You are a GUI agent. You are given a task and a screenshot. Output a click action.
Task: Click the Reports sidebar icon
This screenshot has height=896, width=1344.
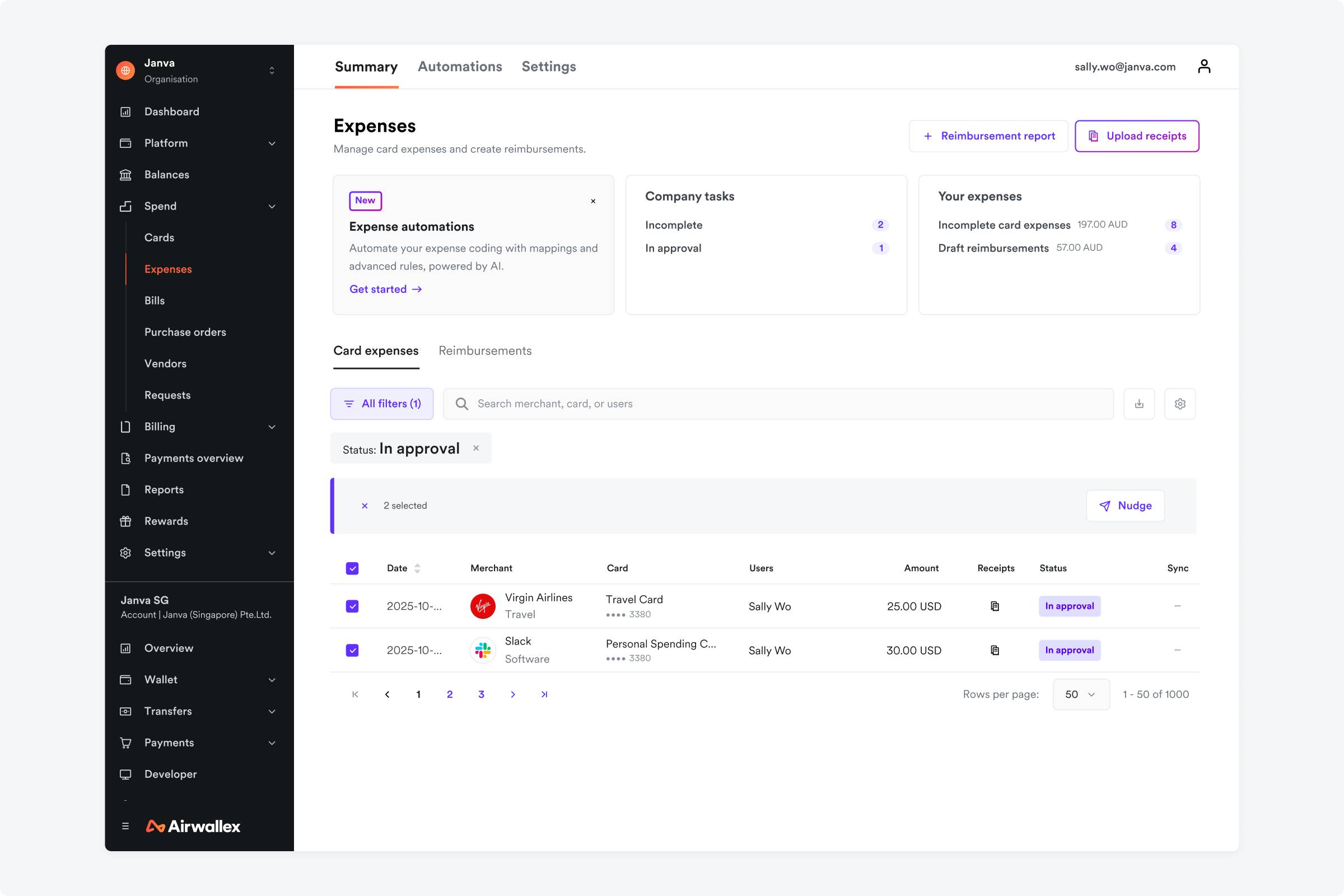(x=127, y=489)
